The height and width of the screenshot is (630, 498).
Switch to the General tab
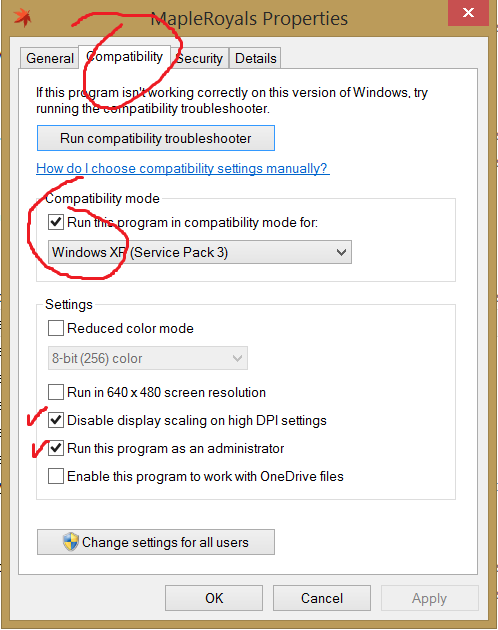pyautogui.click(x=49, y=58)
